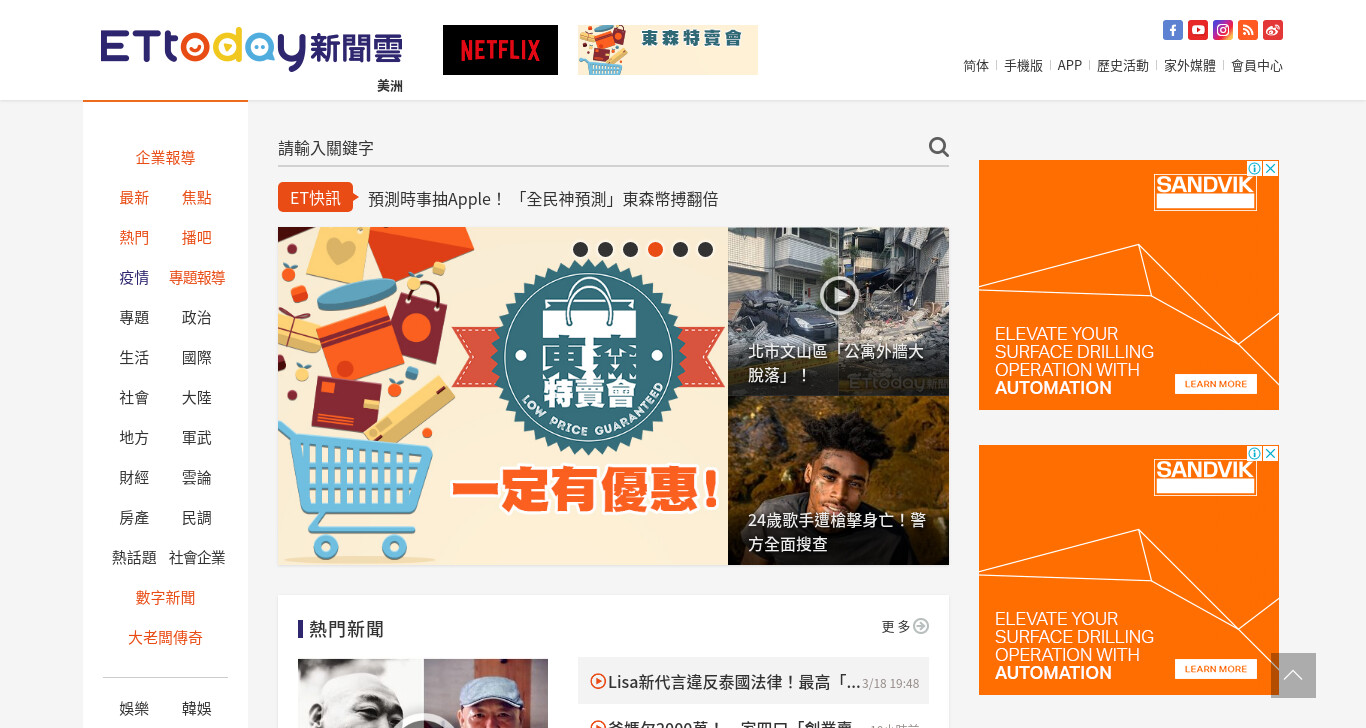Viewport: 1366px width, 728px height.
Task: Play the 北市文山區 video
Action: [x=839, y=294]
